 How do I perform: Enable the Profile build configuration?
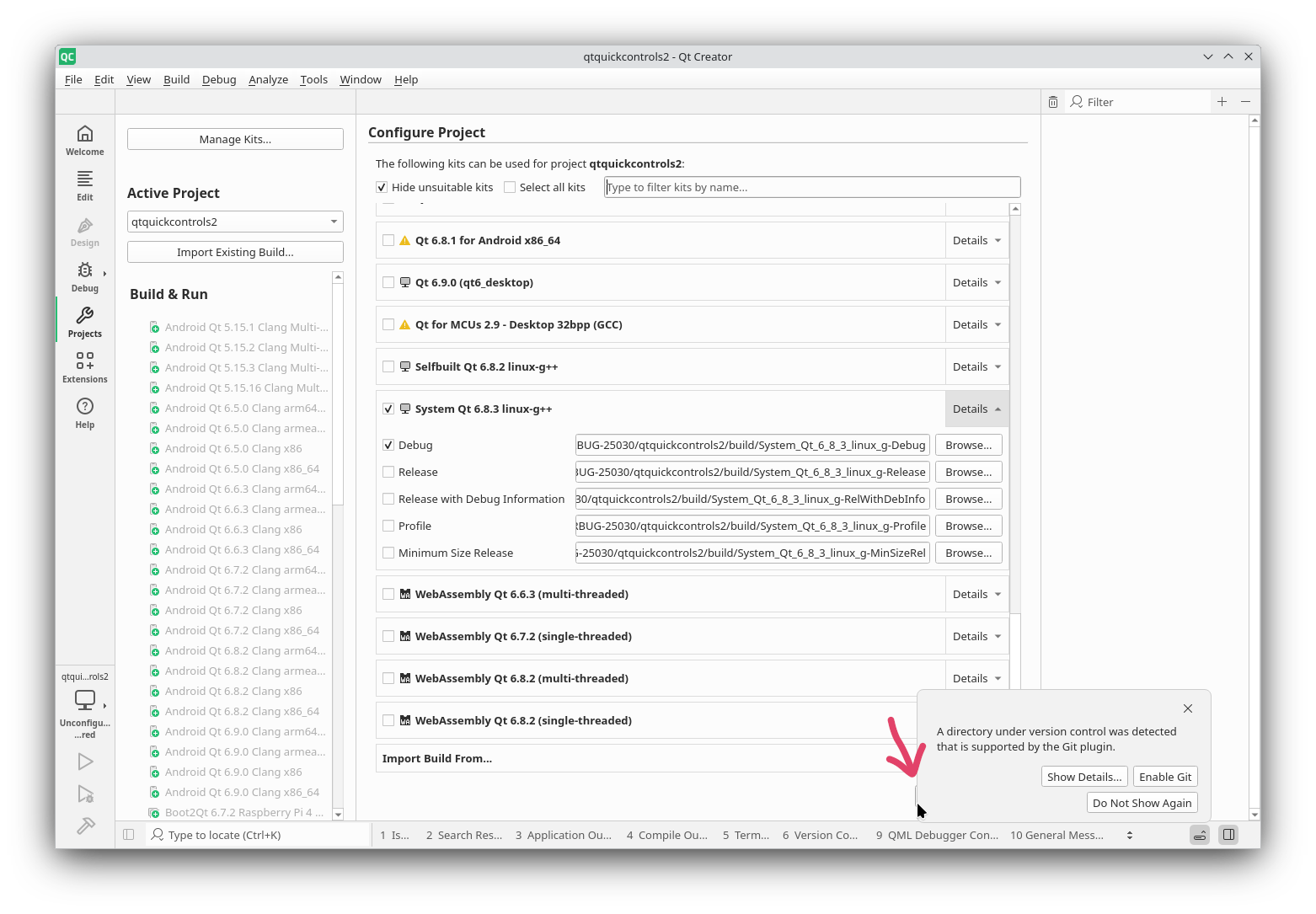388,526
